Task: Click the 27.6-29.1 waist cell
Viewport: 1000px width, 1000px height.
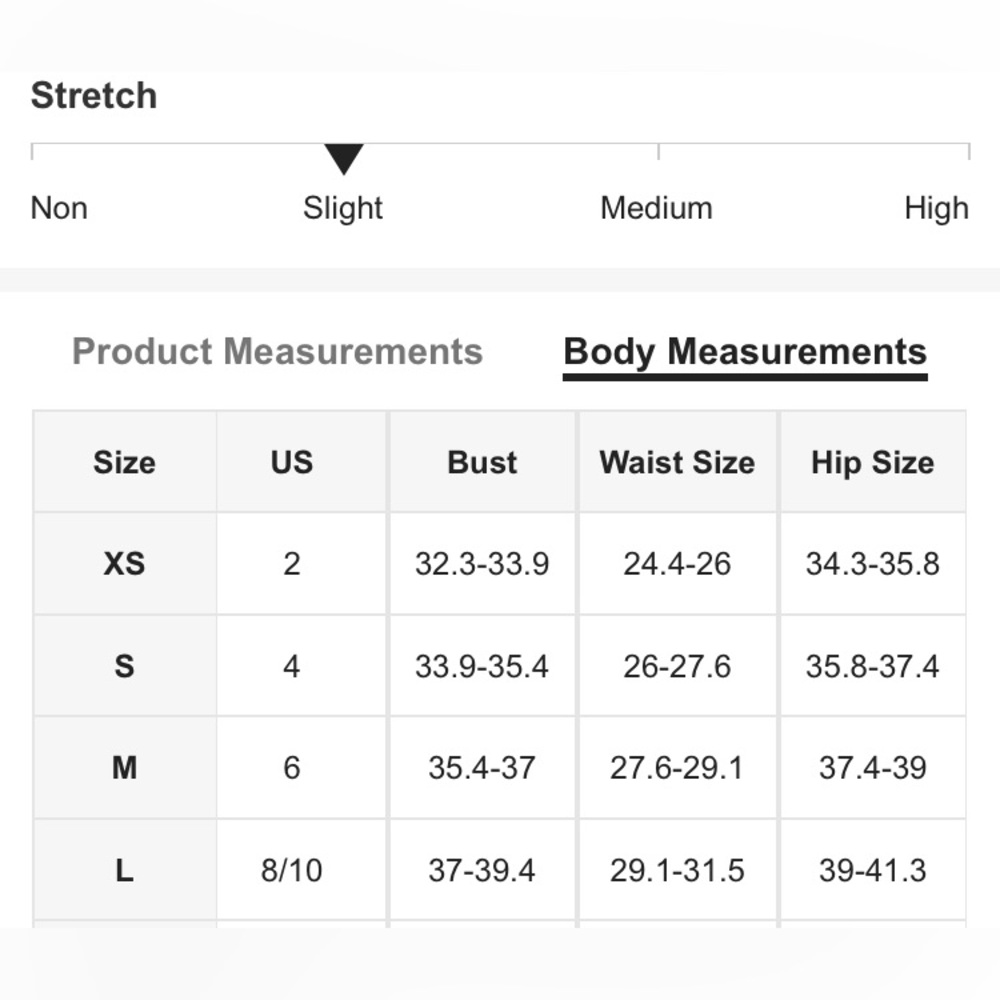Action: 677,767
